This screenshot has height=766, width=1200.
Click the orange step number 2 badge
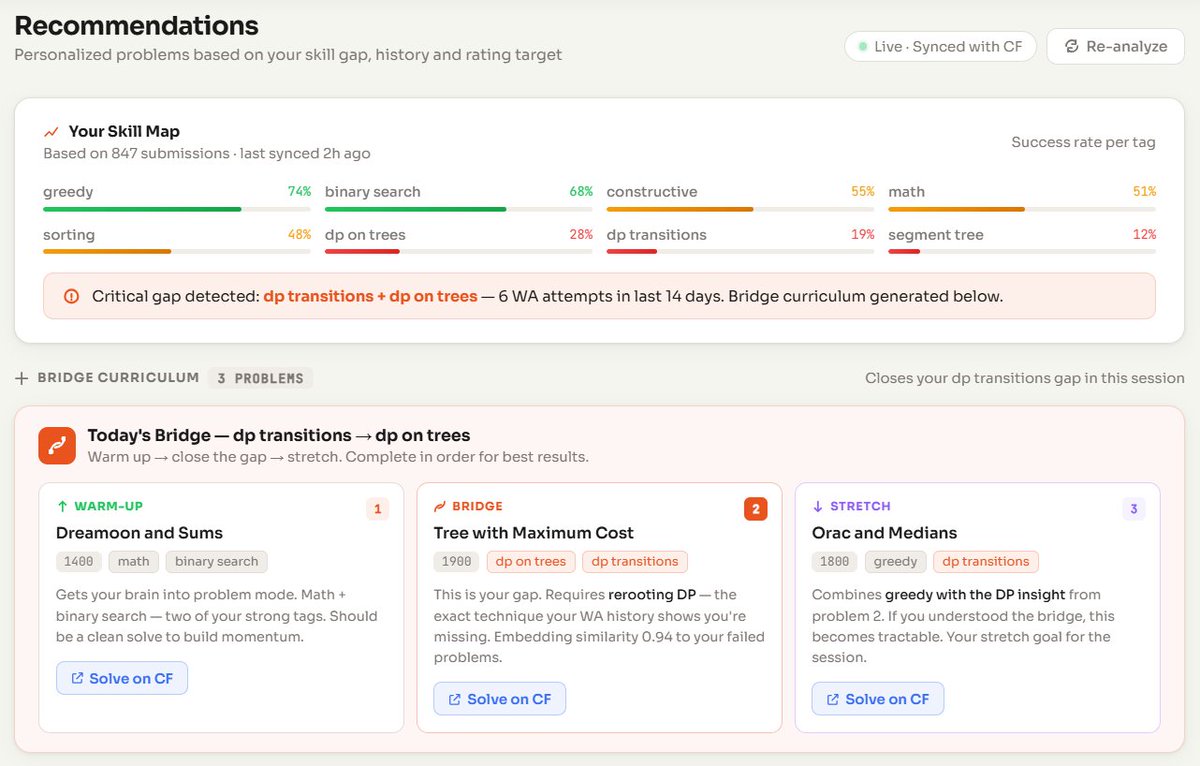click(x=755, y=509)
